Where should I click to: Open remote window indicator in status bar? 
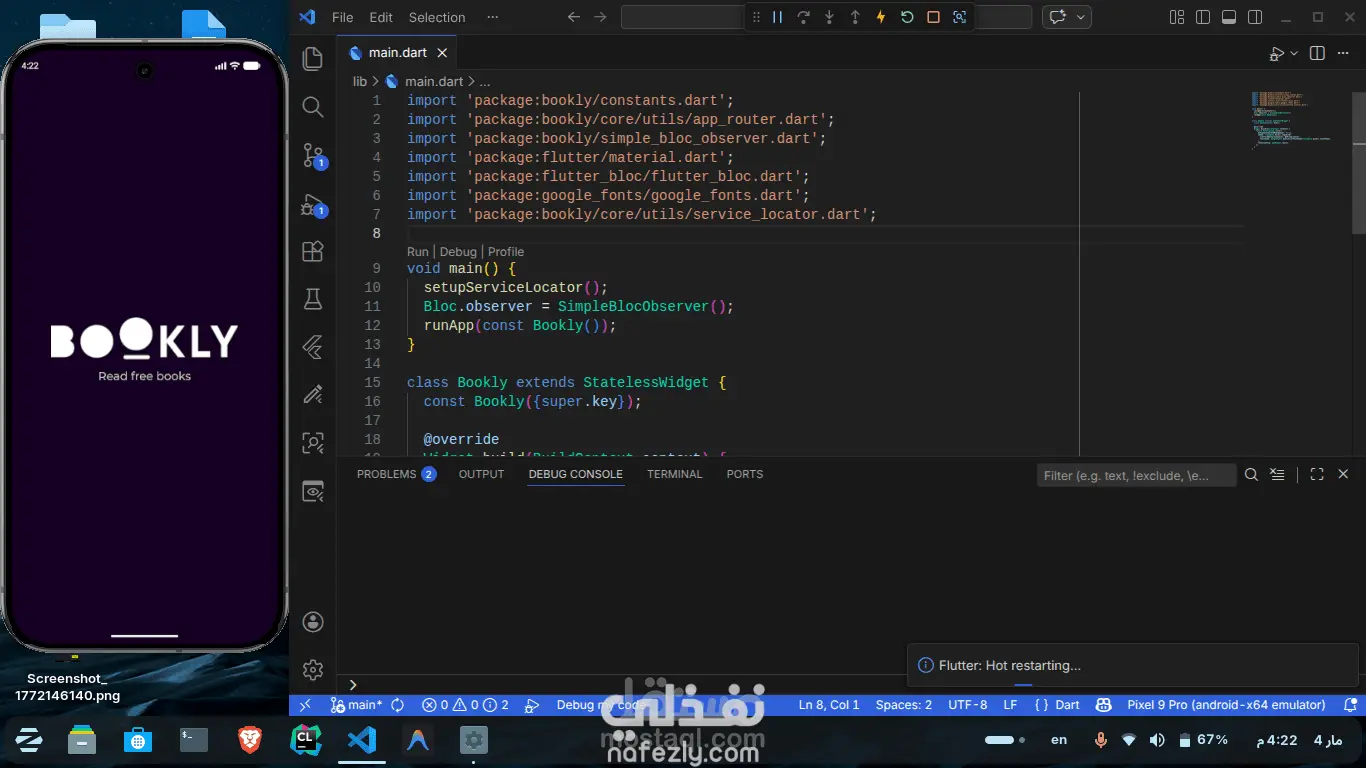(305, 705)
